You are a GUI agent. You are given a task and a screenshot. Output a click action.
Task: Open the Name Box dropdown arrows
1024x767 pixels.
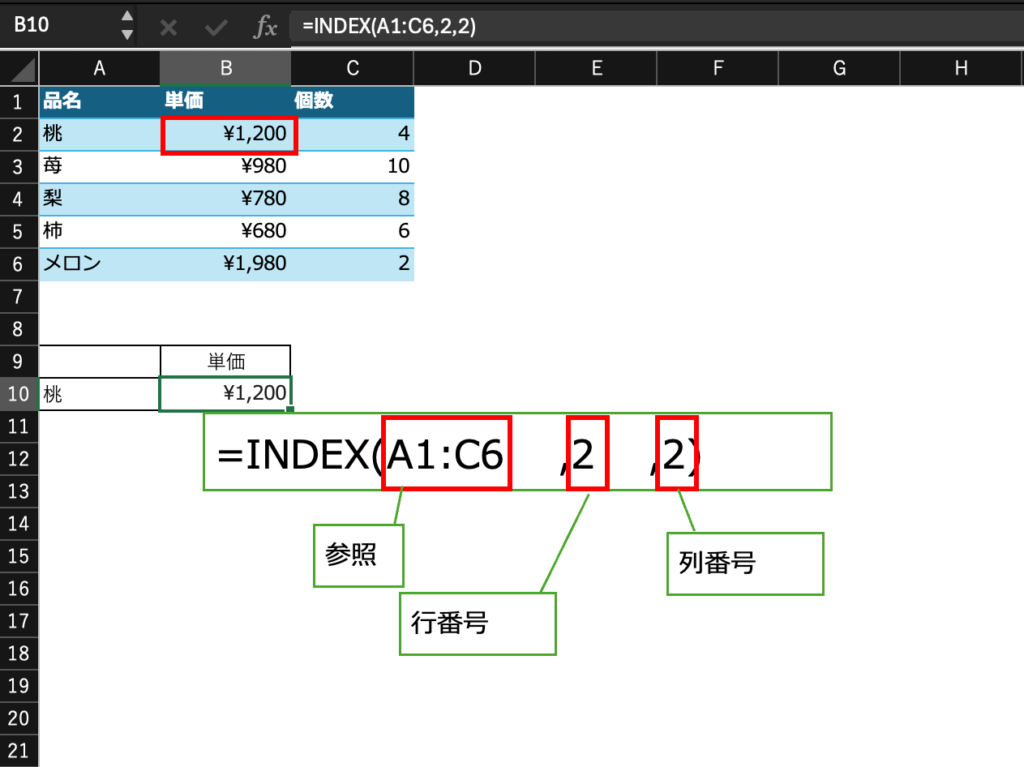tap(126, 26)
